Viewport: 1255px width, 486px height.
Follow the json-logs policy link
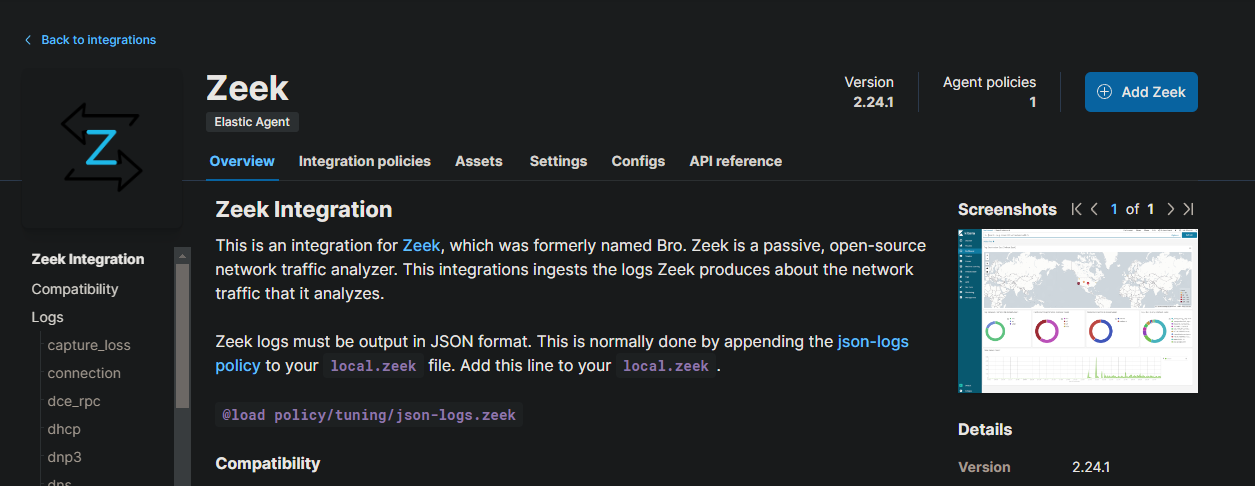tap(872, 342)
